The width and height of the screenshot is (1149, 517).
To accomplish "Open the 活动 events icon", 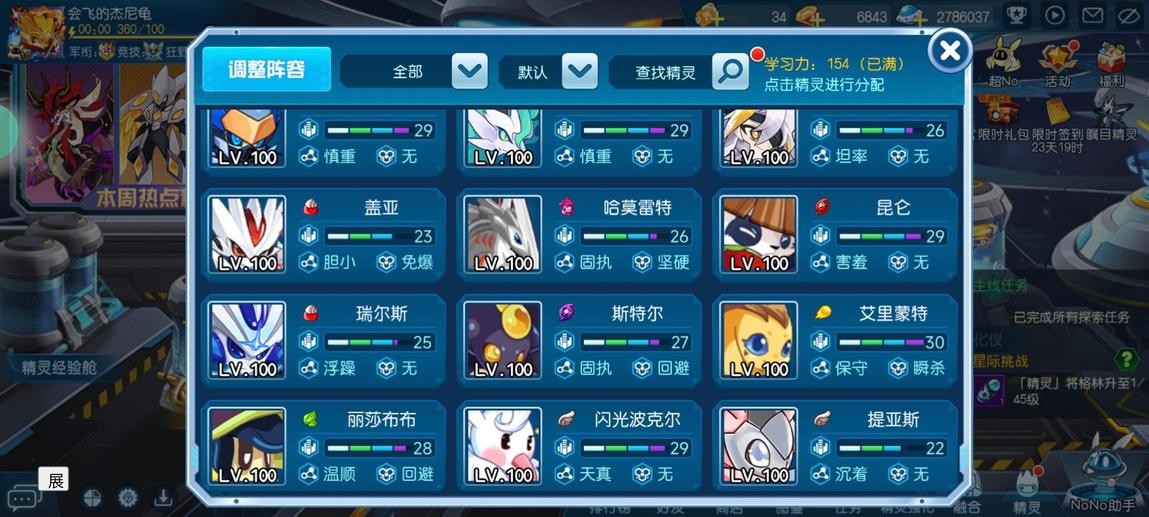I will pyautogui.click(x=1057, y=64).
